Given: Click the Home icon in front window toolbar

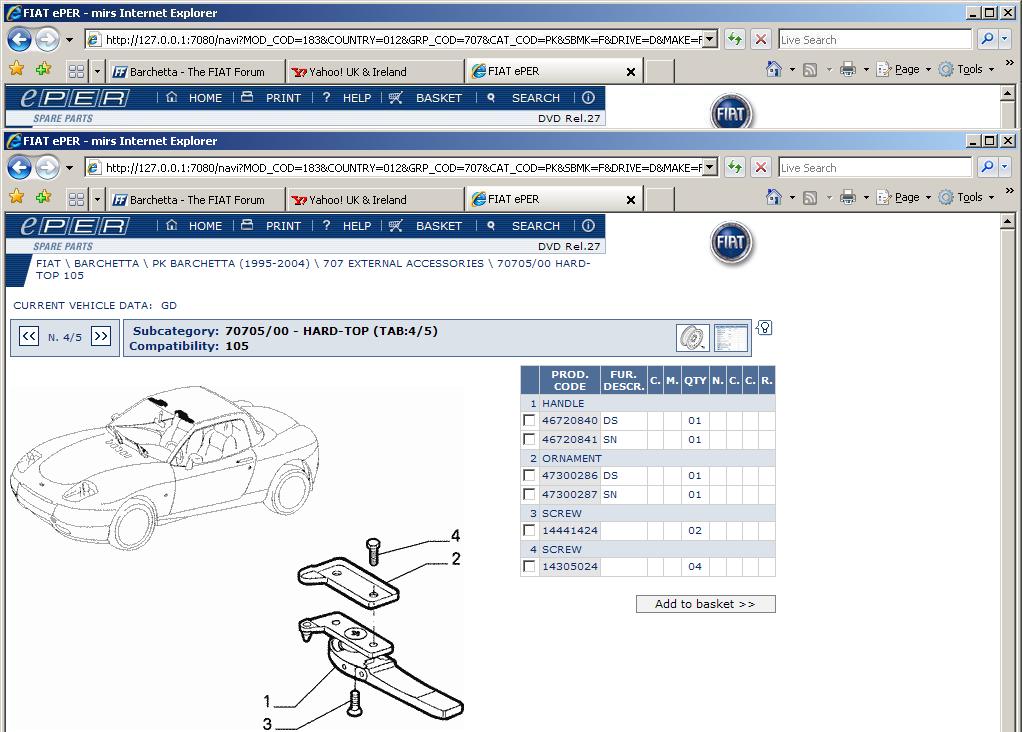Looking at the screenshot, I should click(x=774, y=198).
